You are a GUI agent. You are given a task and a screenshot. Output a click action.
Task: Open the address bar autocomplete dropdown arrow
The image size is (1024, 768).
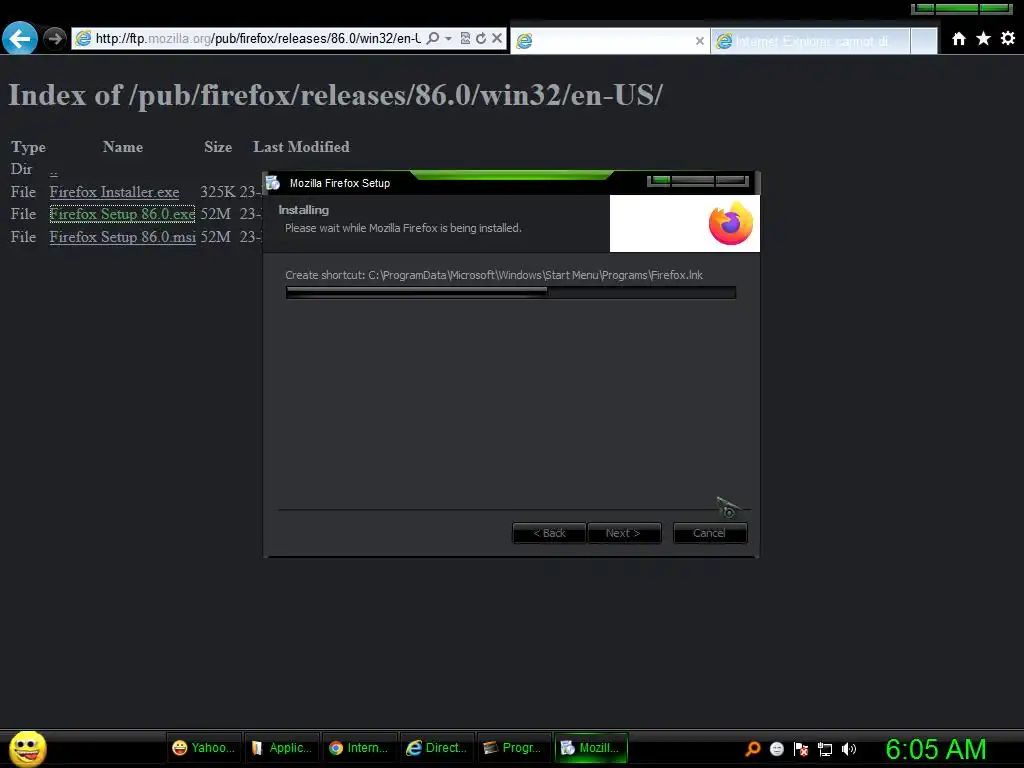(449, 39)
